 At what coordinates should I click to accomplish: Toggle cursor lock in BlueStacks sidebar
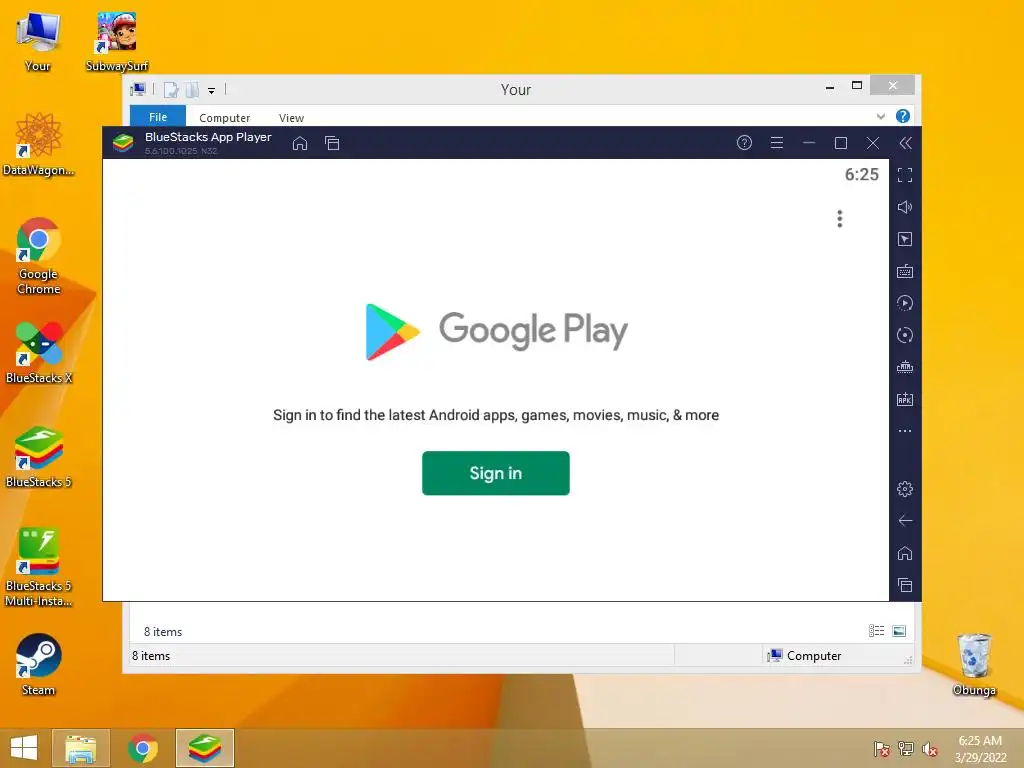pyautogui.click(x=904, y=239)
